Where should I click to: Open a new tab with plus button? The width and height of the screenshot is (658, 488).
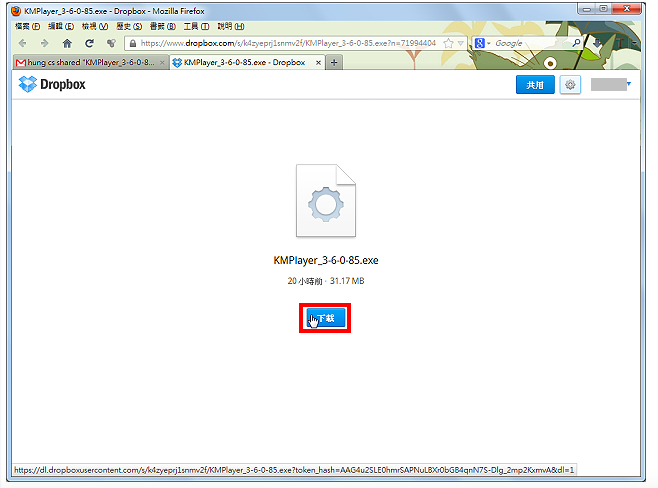point(334,63)
